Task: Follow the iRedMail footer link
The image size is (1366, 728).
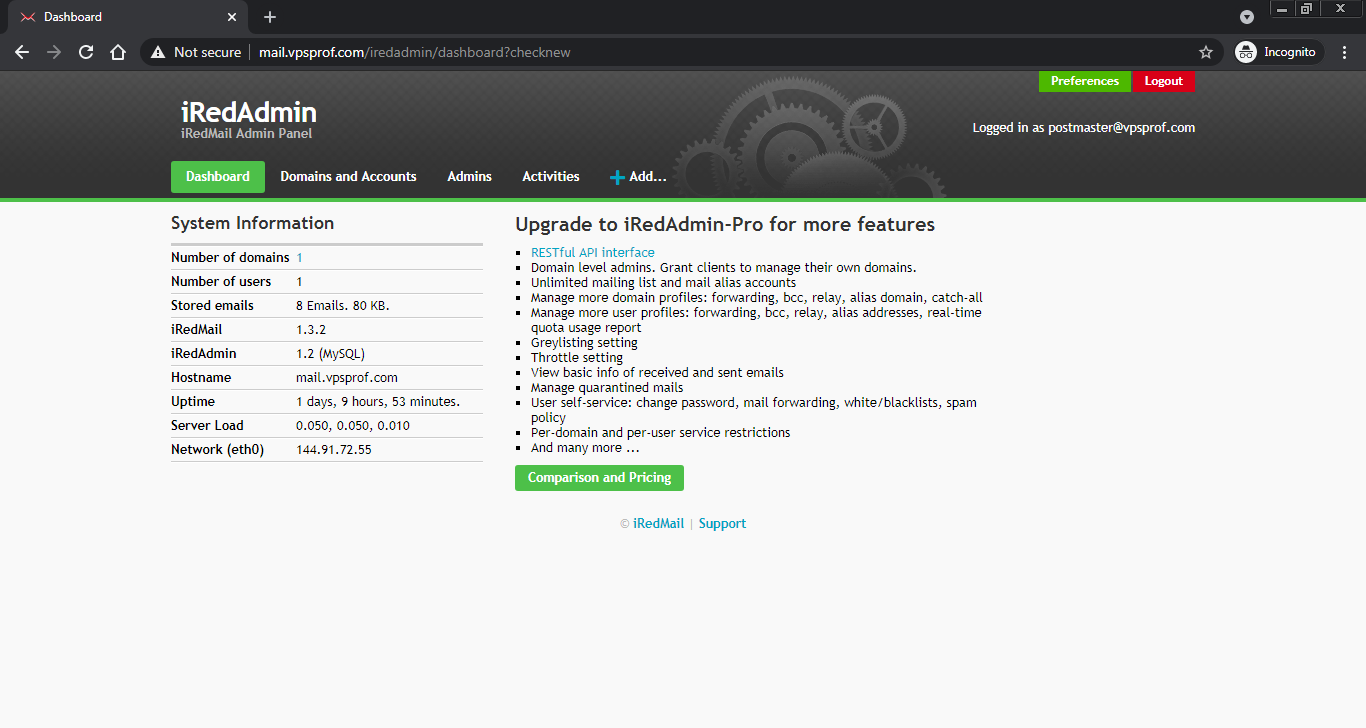Action: (658, 523)
